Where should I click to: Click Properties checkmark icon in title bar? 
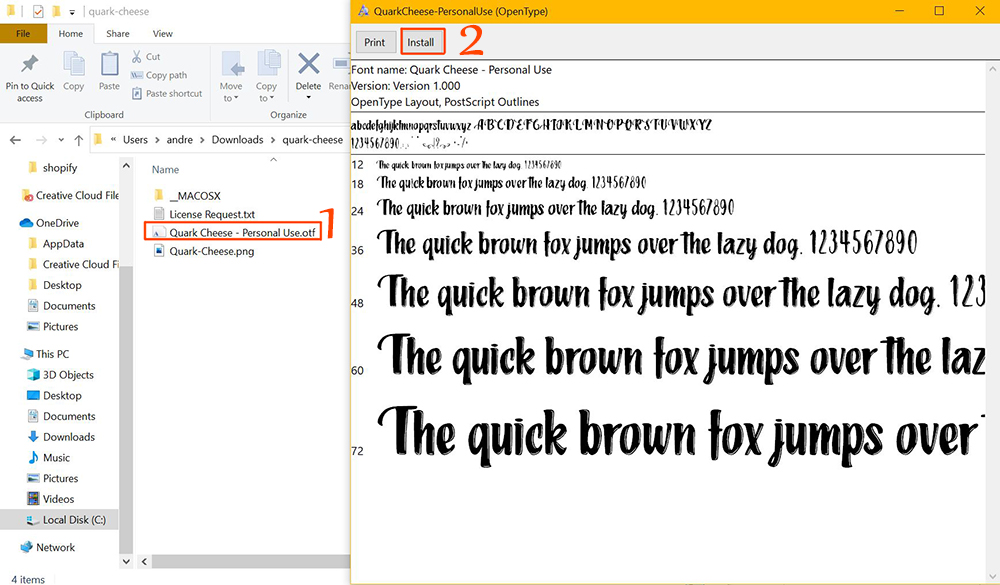(39, 12)
